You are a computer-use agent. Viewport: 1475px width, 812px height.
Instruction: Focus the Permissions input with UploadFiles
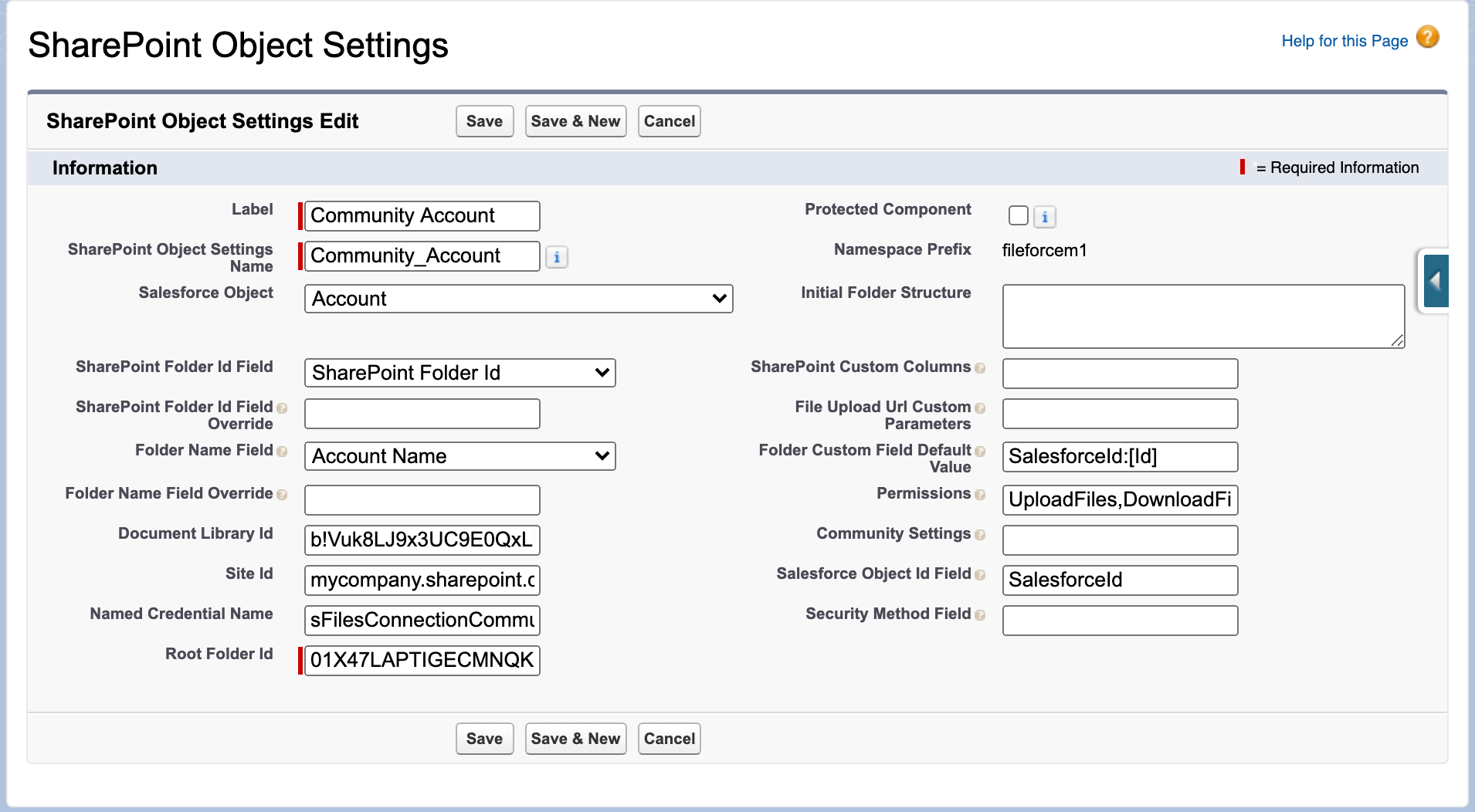1120,499
